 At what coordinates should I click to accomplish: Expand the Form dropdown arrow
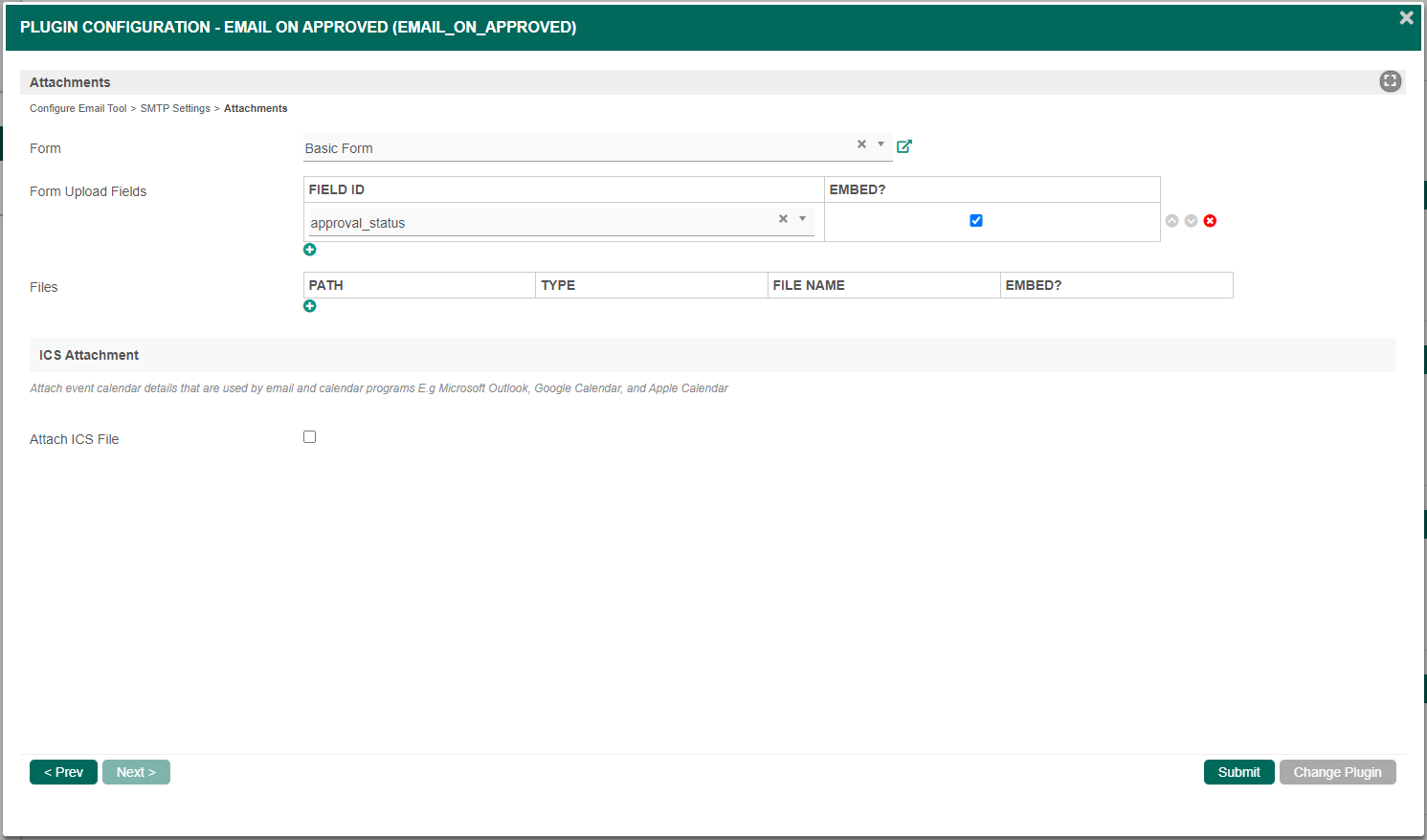click(881, 144)
